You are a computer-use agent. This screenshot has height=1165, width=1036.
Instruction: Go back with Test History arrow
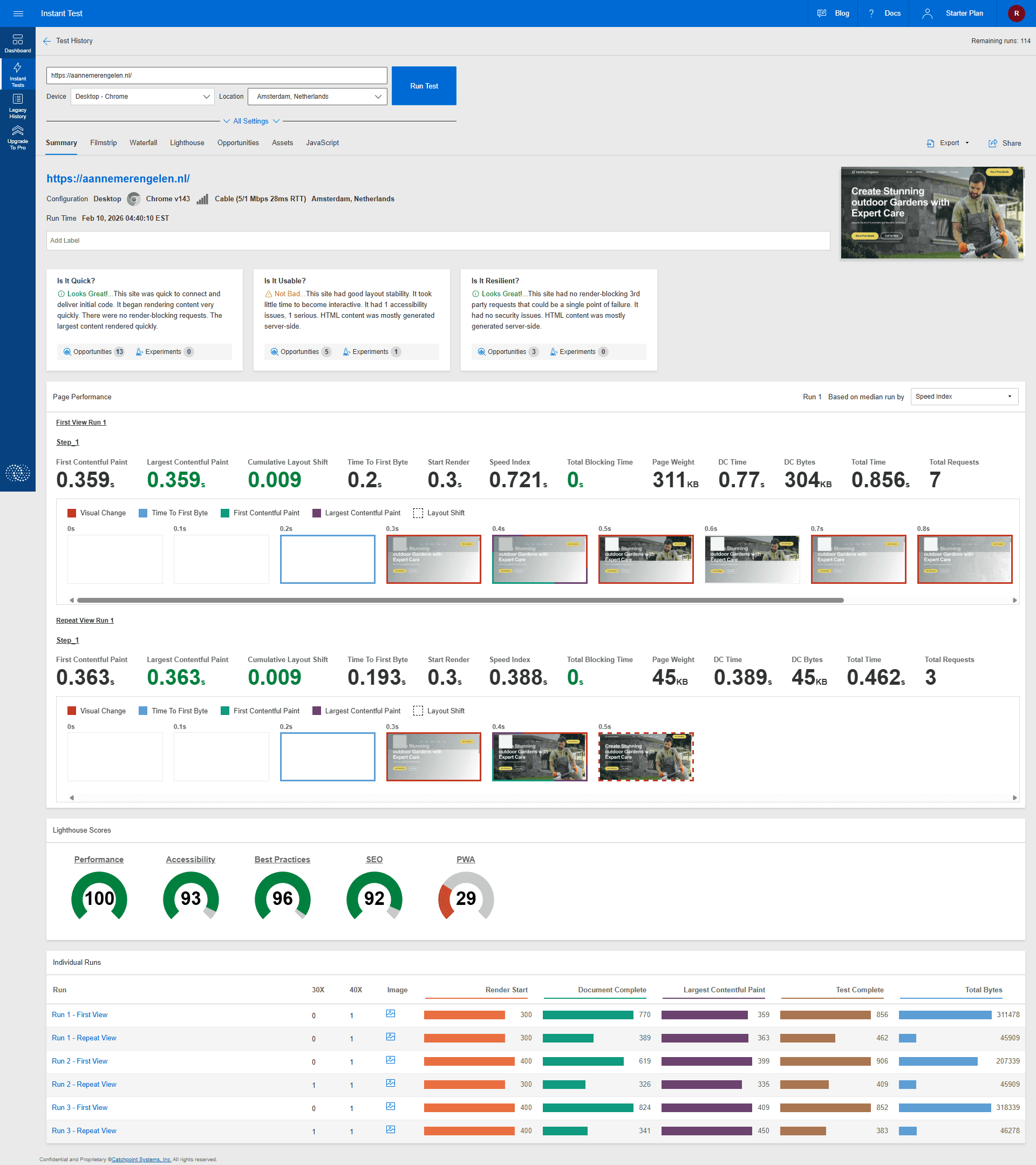(47, 41)
